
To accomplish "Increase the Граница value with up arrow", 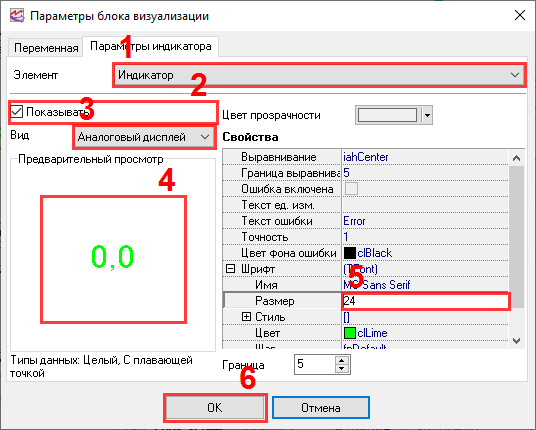I will (x=341, y=360).
